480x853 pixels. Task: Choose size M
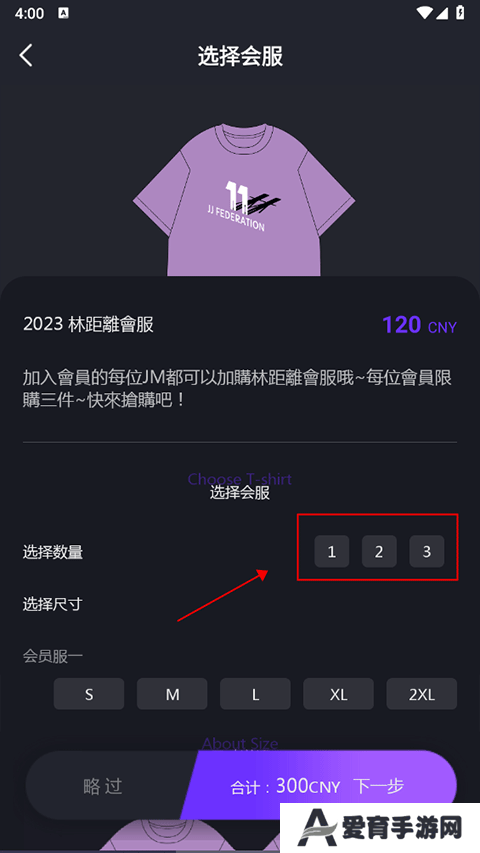pos(172,694)
